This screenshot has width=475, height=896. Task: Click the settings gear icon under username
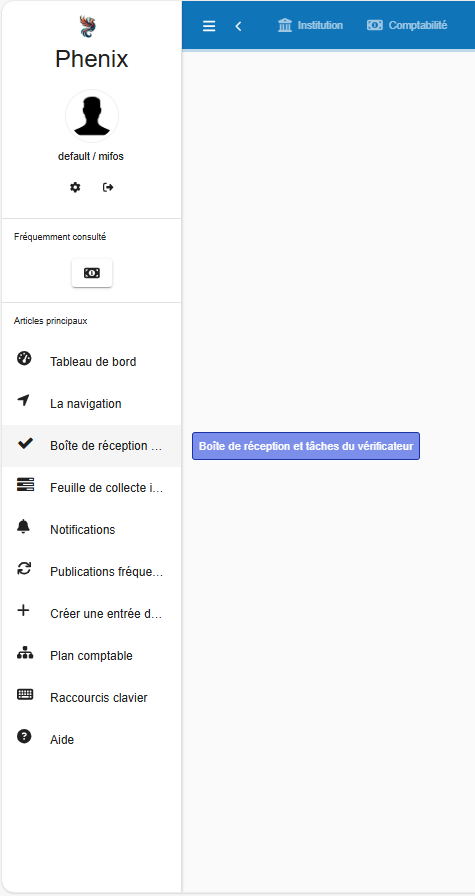coord(75,187)
